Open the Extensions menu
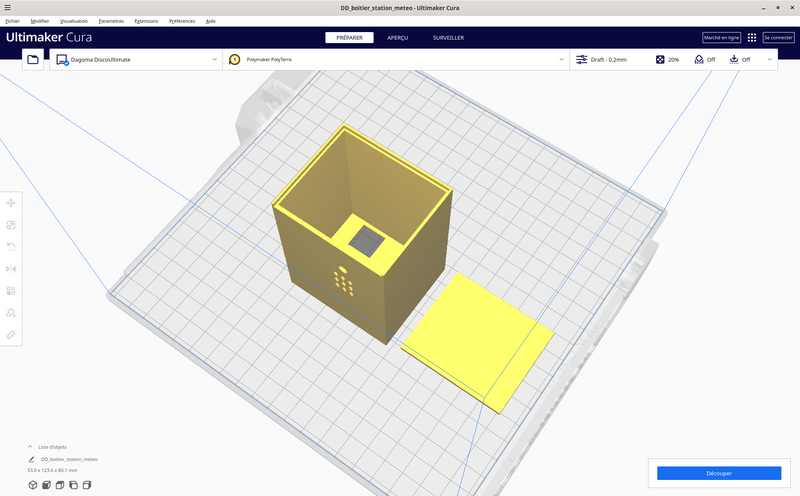Screen dimensions: 800x496 (146, 21)
